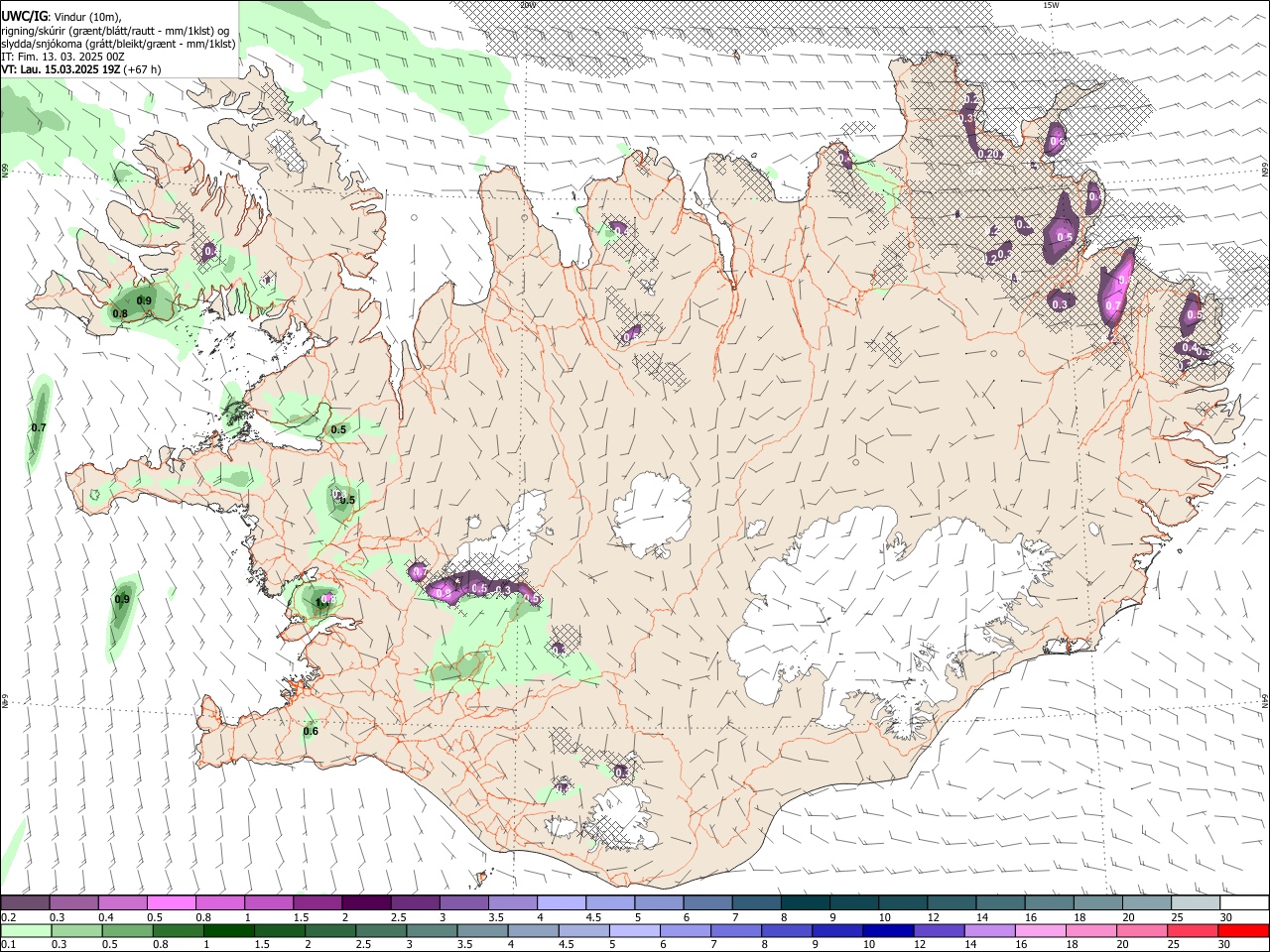Pick the pure red final swatch, lower row
Image resolution: width=1270 pixels, height=952 pixels.
point(1243,930)
